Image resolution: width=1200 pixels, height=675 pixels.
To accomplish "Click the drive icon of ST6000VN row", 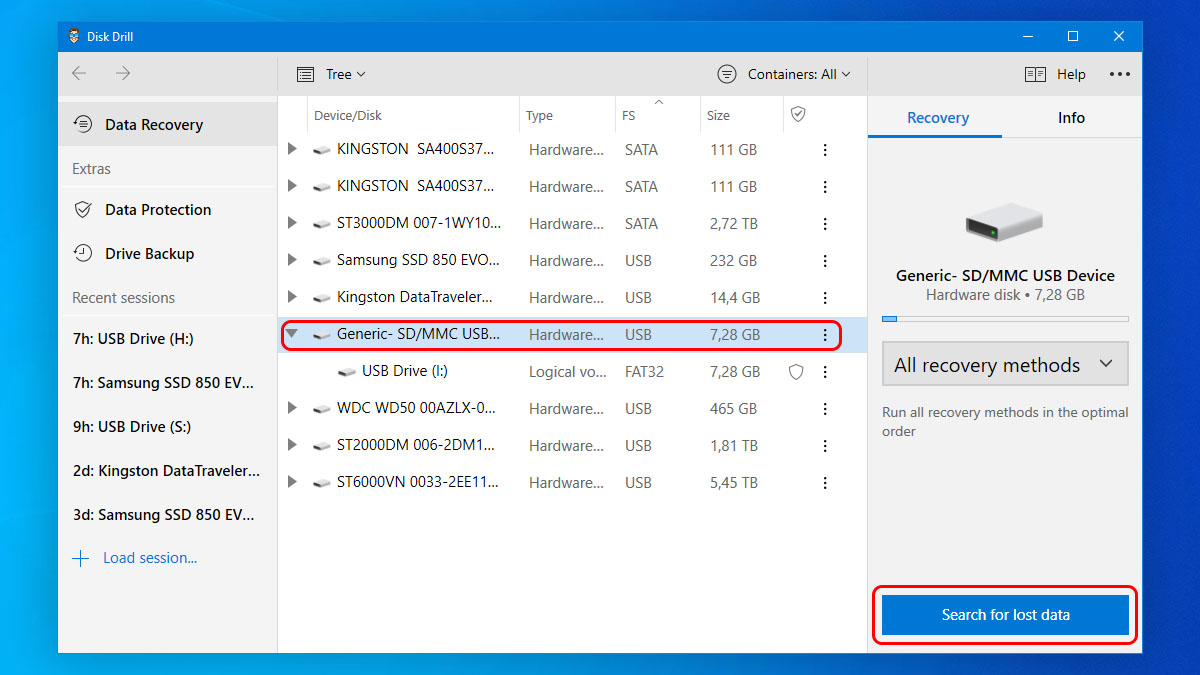I will point(321,483).
